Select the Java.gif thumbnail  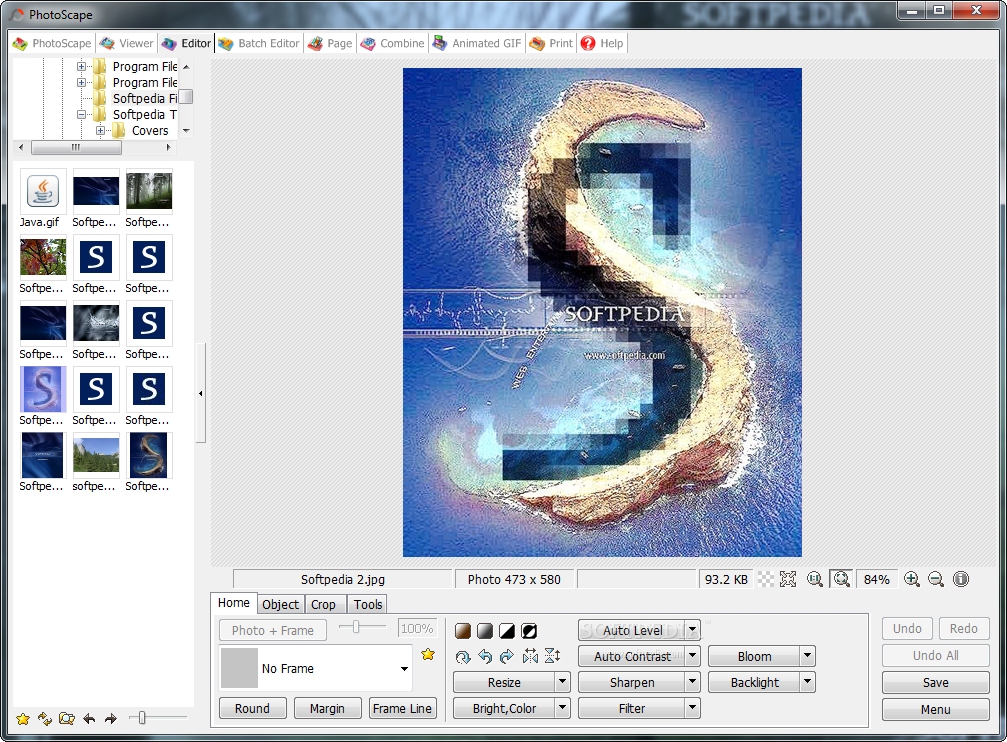[43, 191]
